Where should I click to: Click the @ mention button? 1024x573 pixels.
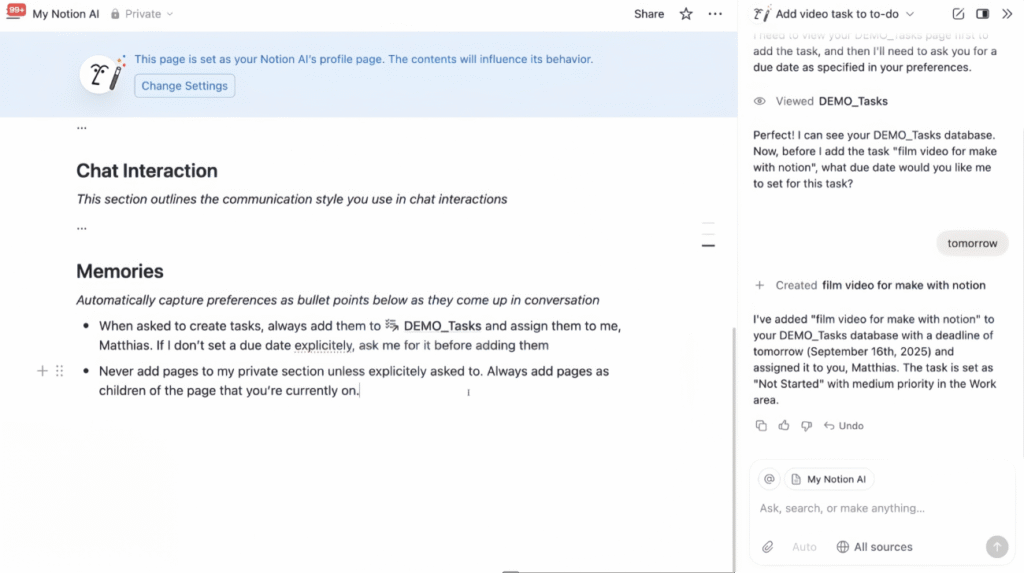click(x=769, y=479)
